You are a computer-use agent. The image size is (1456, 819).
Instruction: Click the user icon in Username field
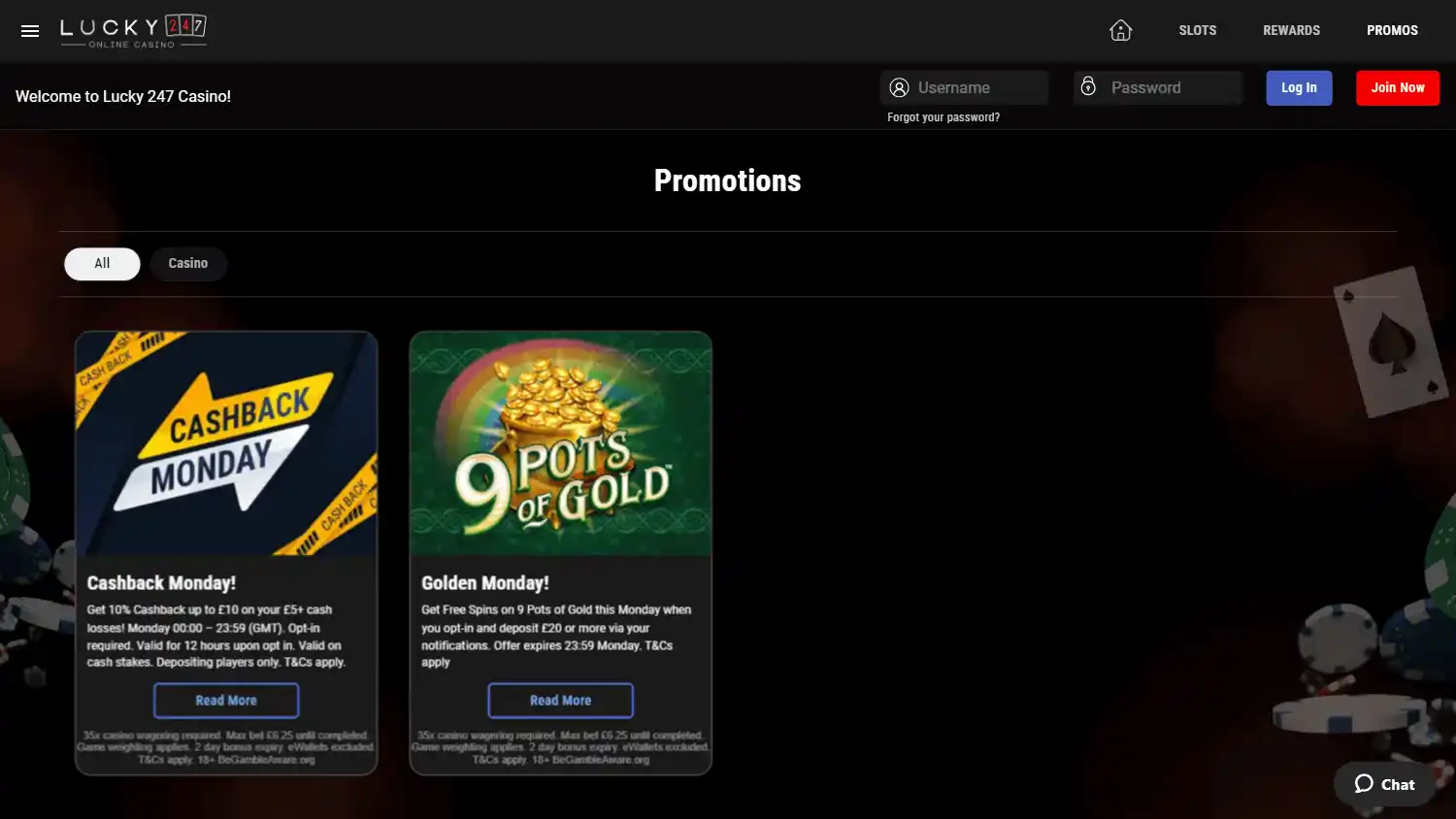click(900, 88)
